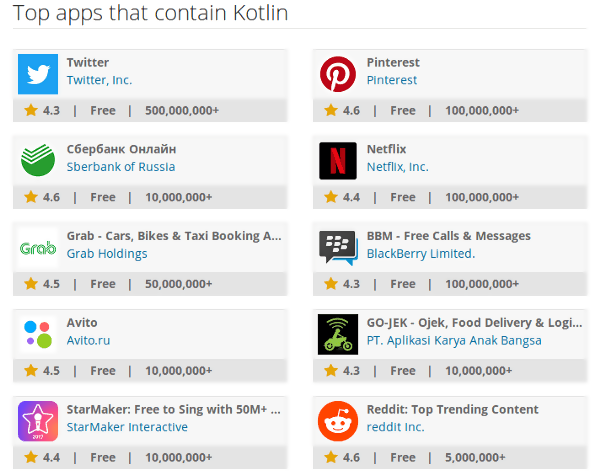
Task: Open the Pinterest logo icon
Action: tap(338, 74)
